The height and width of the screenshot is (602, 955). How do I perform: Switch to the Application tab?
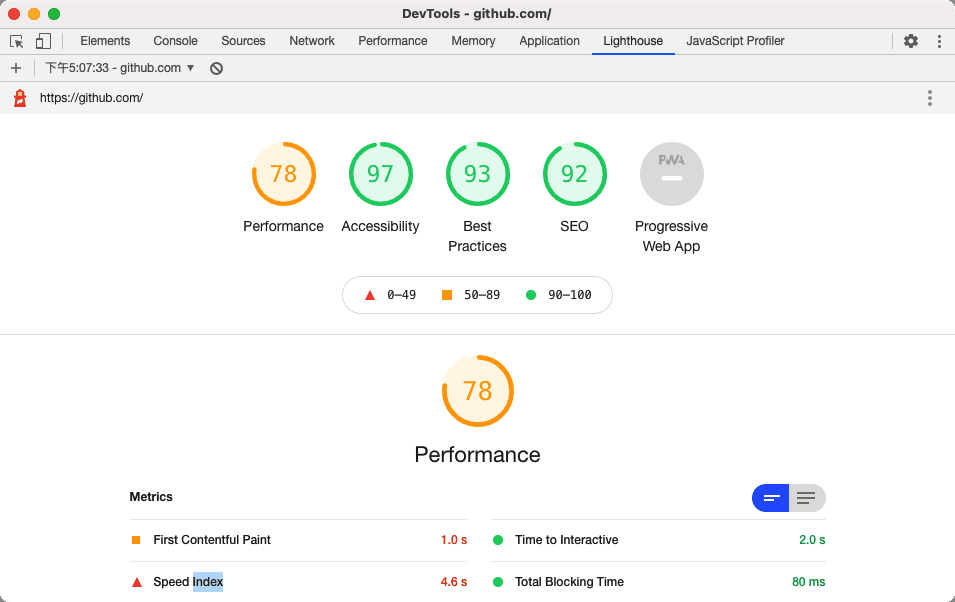[x=549, y=41]
